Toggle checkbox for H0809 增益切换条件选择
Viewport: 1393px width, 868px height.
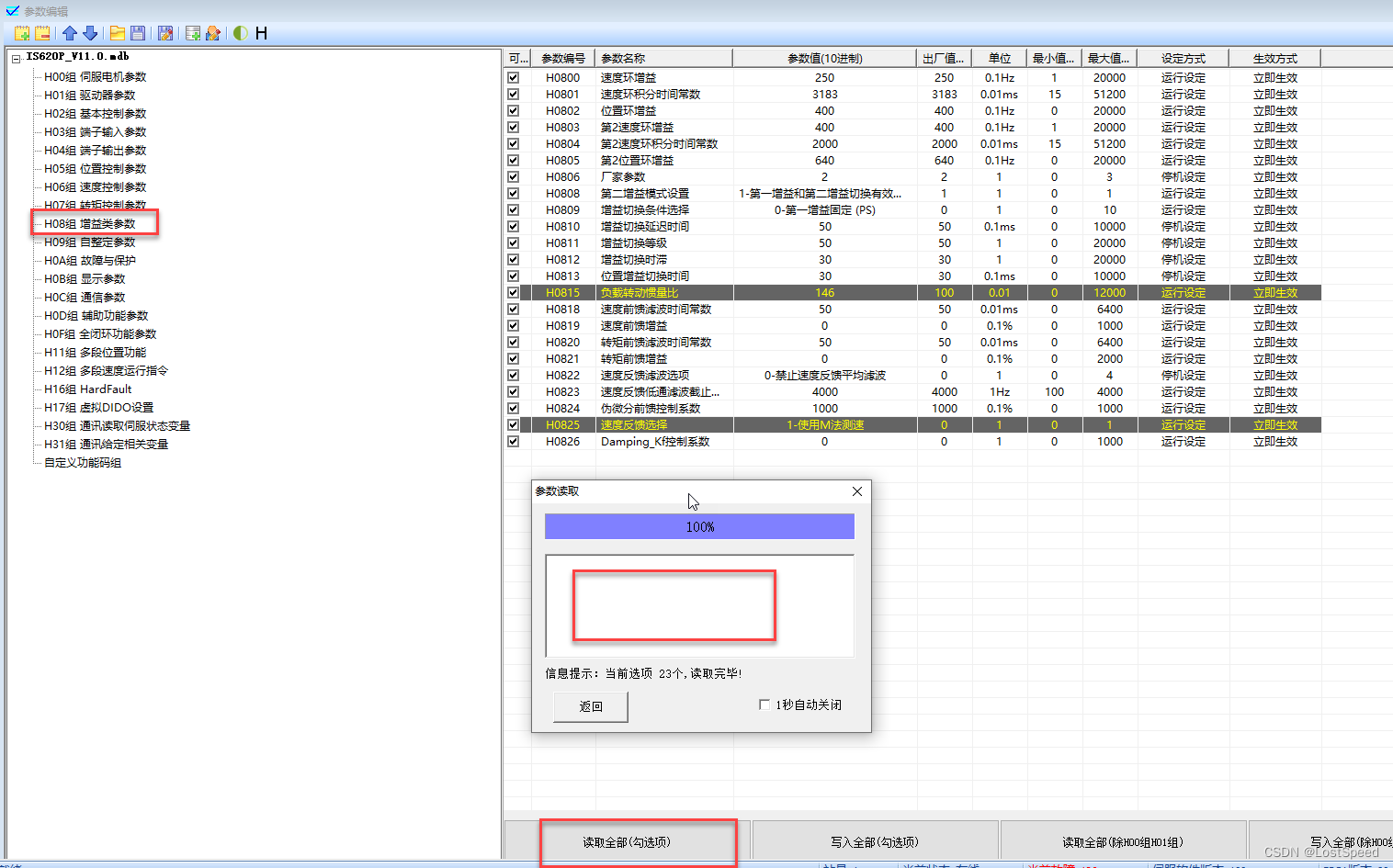click(513, 210)
